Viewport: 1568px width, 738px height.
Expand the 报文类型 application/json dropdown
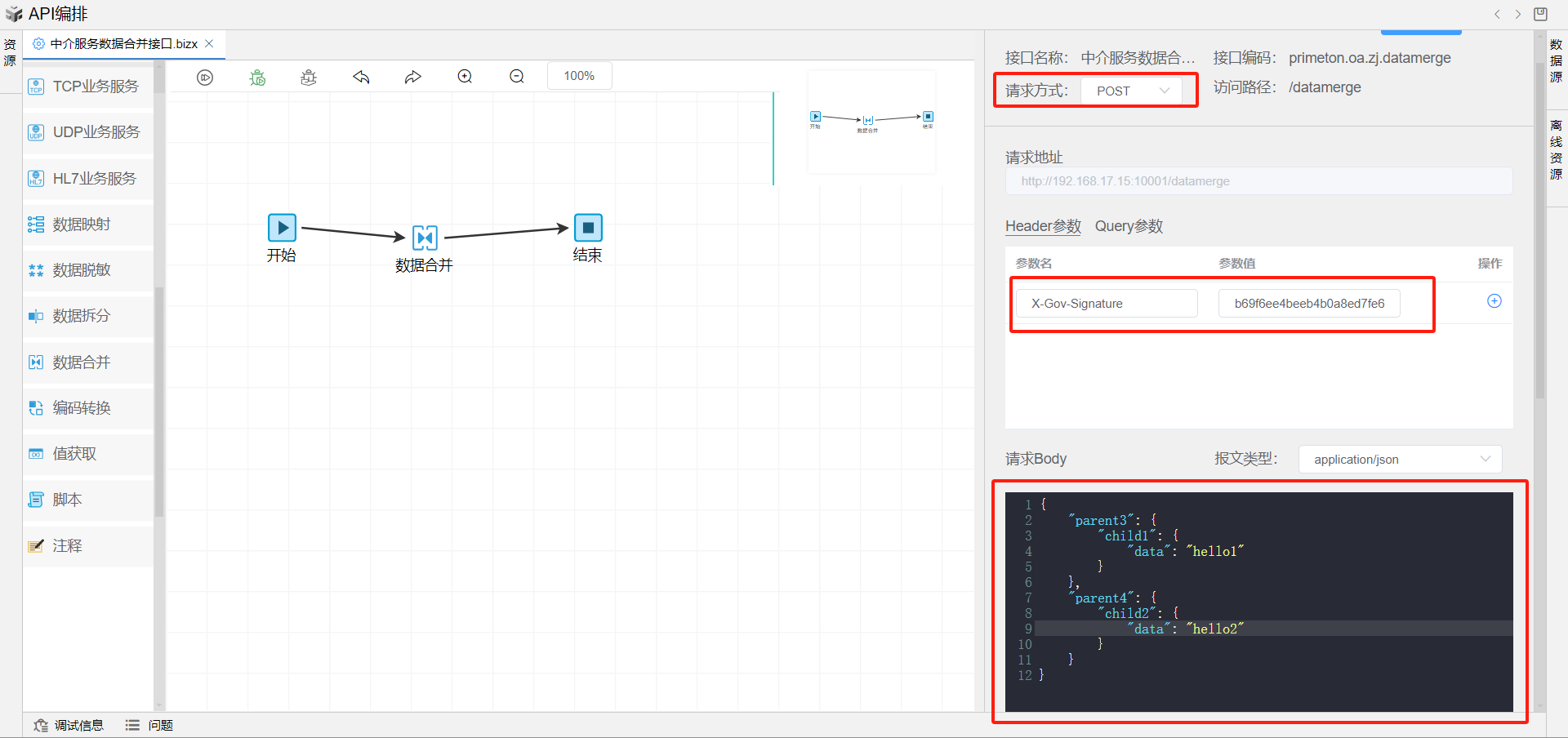click(1400, 460)
